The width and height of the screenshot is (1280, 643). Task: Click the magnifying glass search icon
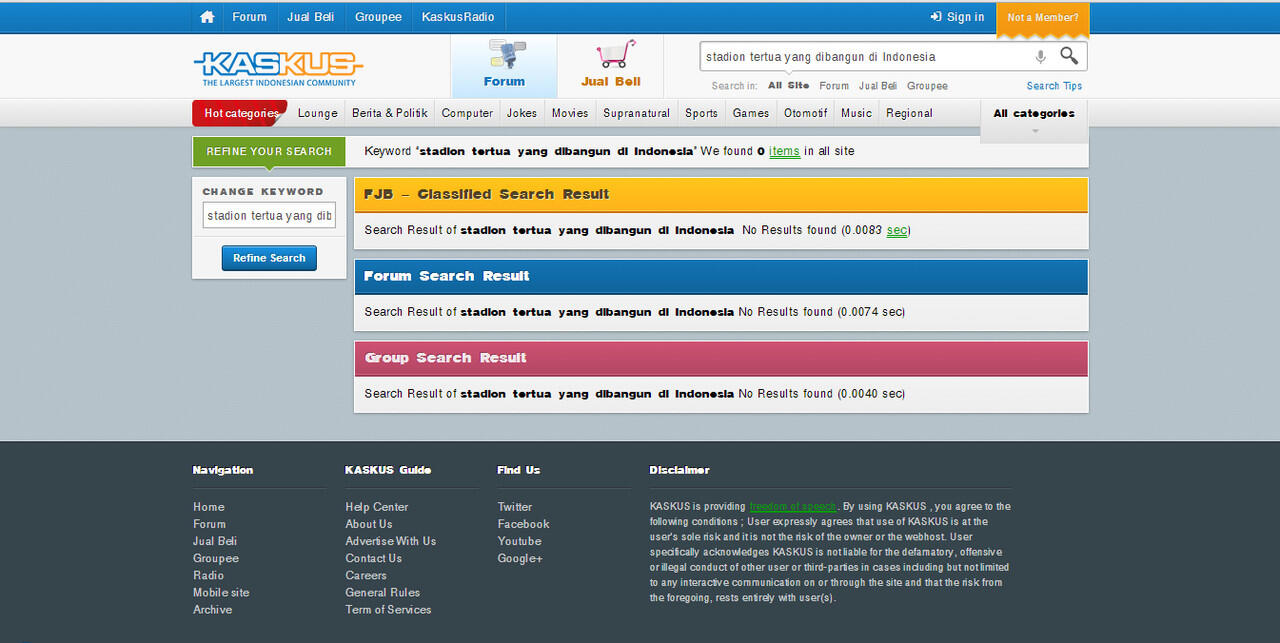click(x=1069, y=56)
